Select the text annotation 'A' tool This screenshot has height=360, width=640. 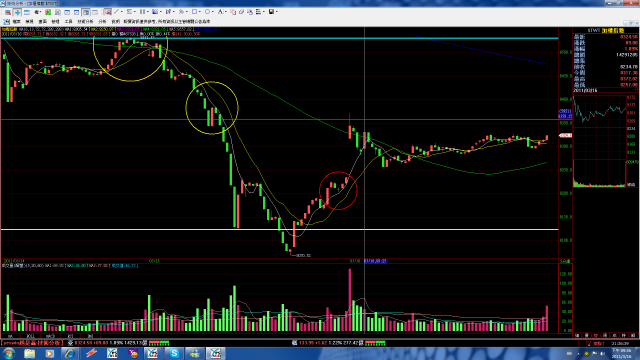(x=220, y=12)
